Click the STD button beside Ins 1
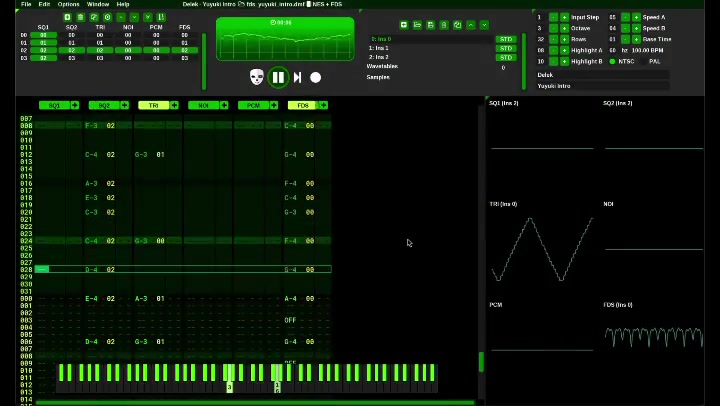This screenshot has width=720, height=406. (506, 48)
